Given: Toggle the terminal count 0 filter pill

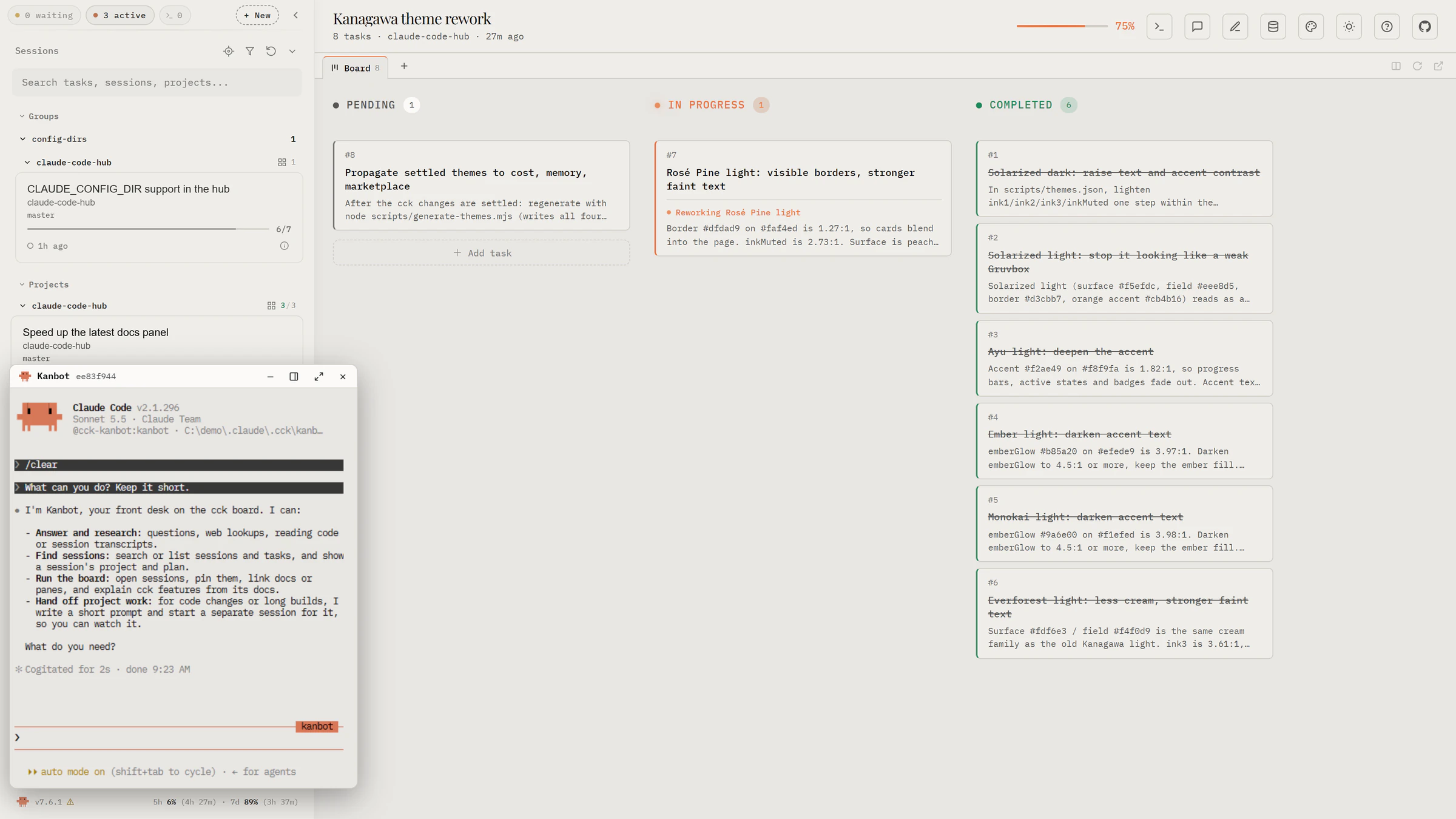Looking at the screenshot, I should [175, 15].
